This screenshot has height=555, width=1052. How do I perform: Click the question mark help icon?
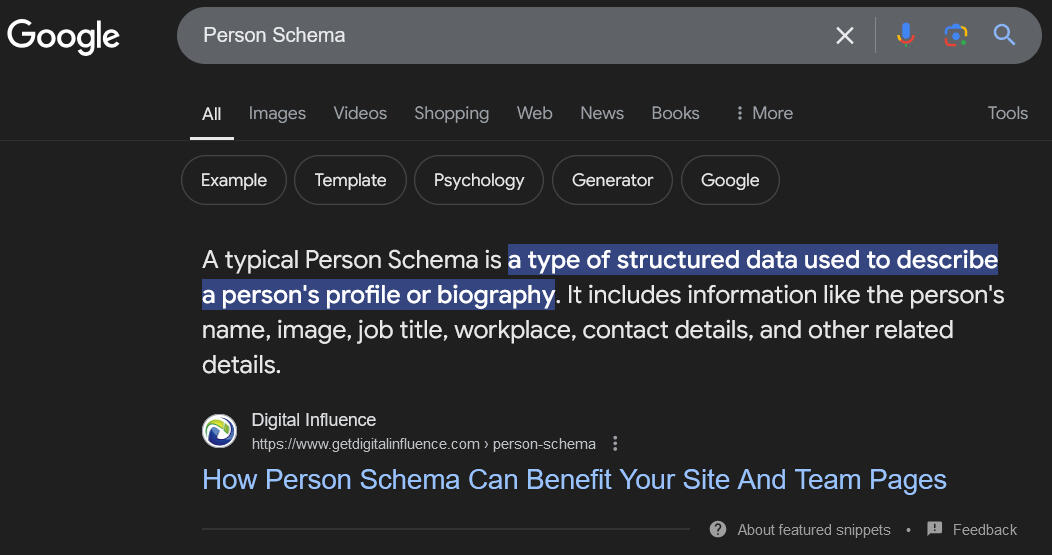(718, 529)
